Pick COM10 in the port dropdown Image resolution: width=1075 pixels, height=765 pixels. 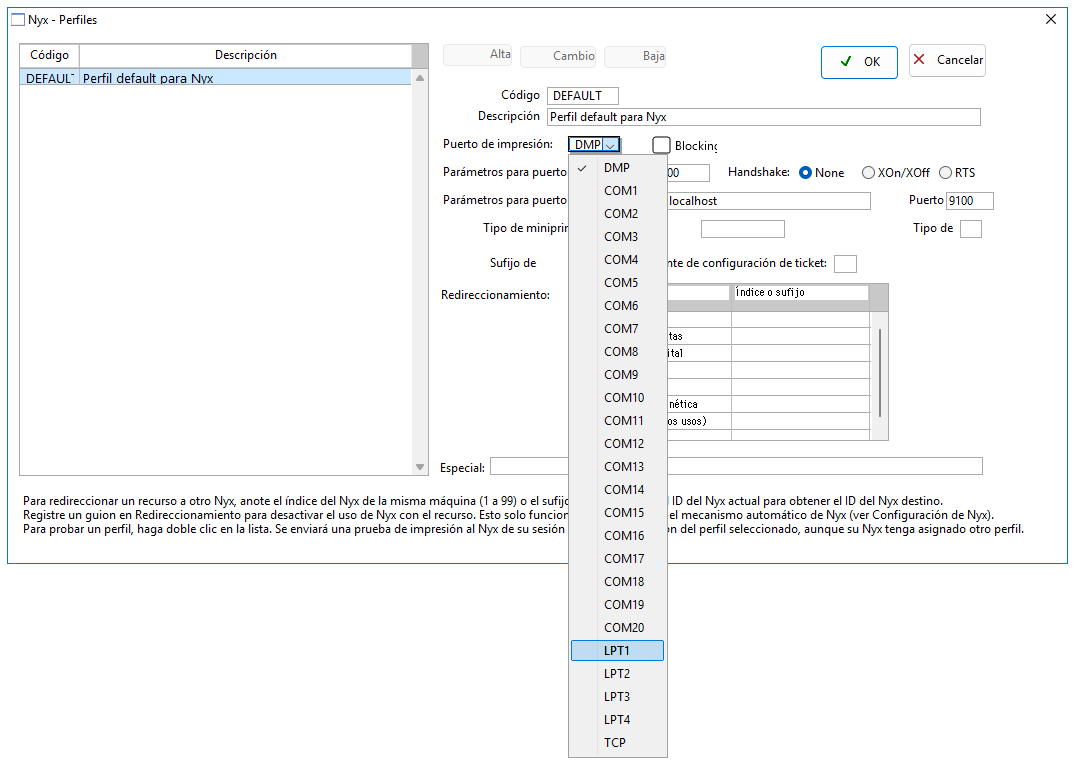(617, 398)
